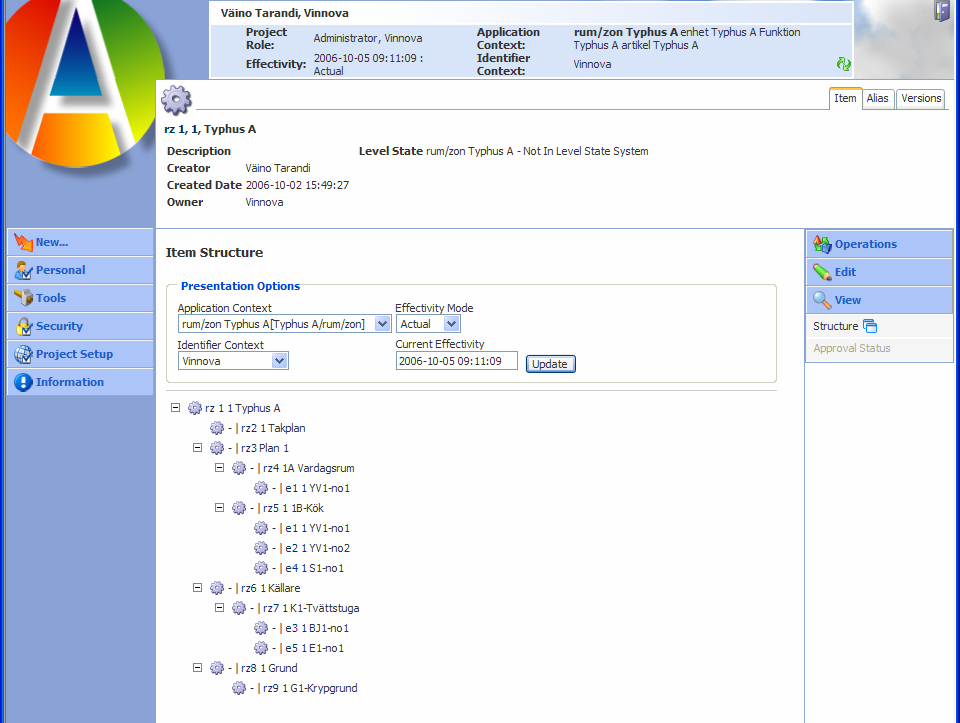This screenshot has width=960, height=723.
Task: Click the green refresh context icon
Action: point(844,64)
